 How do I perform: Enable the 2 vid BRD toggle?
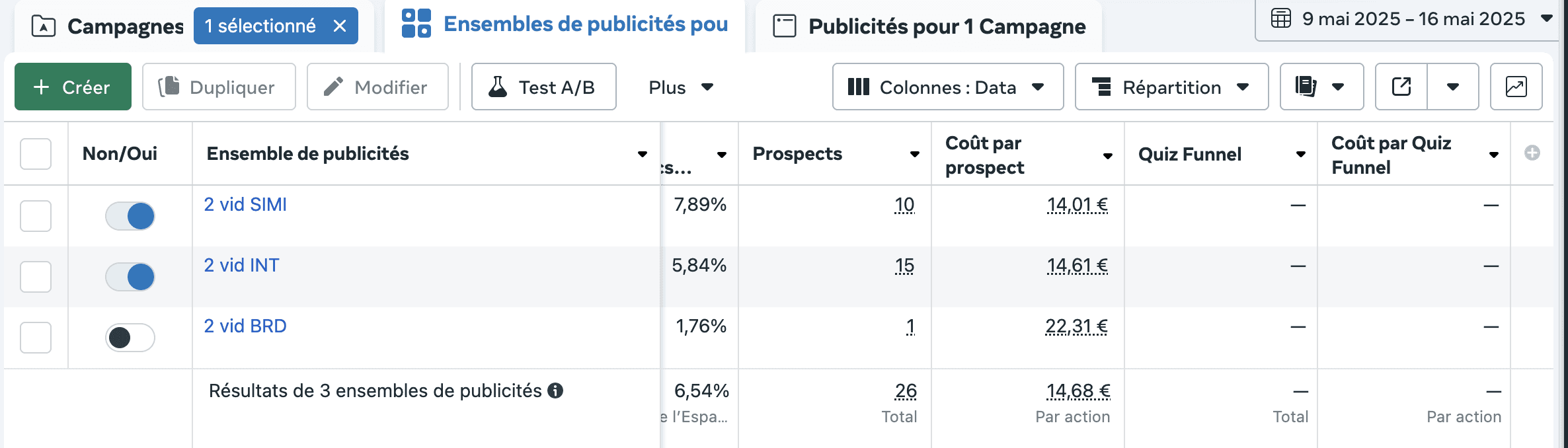tap(130, 338)
